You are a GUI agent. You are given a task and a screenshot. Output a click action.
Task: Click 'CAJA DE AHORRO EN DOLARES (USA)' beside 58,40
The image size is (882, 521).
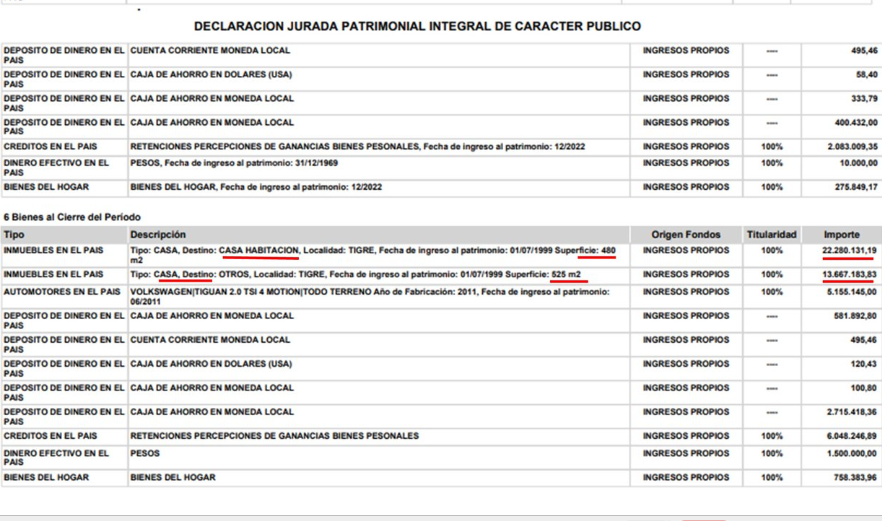click(x=211, y=74)
